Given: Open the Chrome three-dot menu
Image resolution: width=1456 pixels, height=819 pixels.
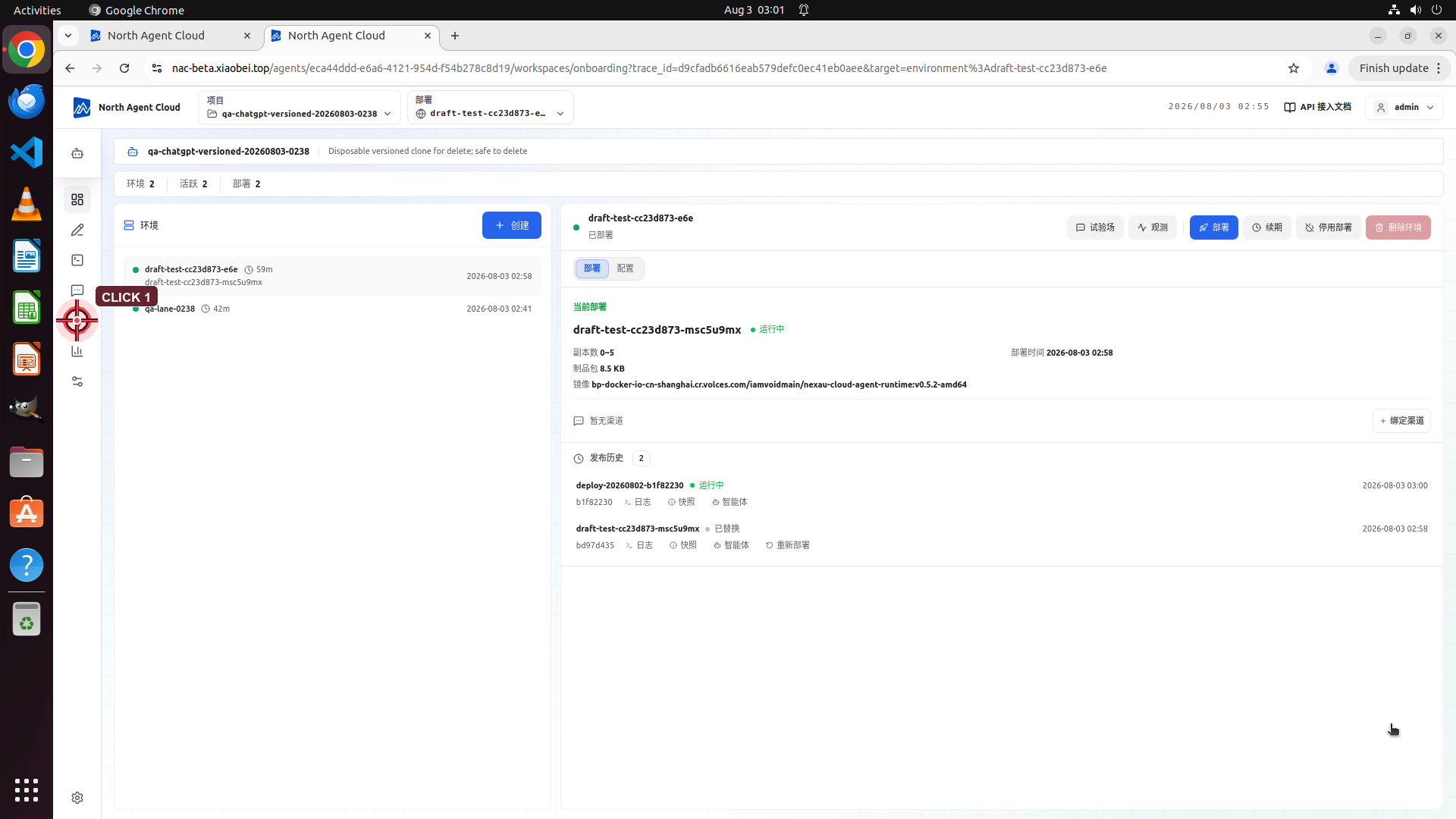Looking at the screenshot, I should 1439,68.
